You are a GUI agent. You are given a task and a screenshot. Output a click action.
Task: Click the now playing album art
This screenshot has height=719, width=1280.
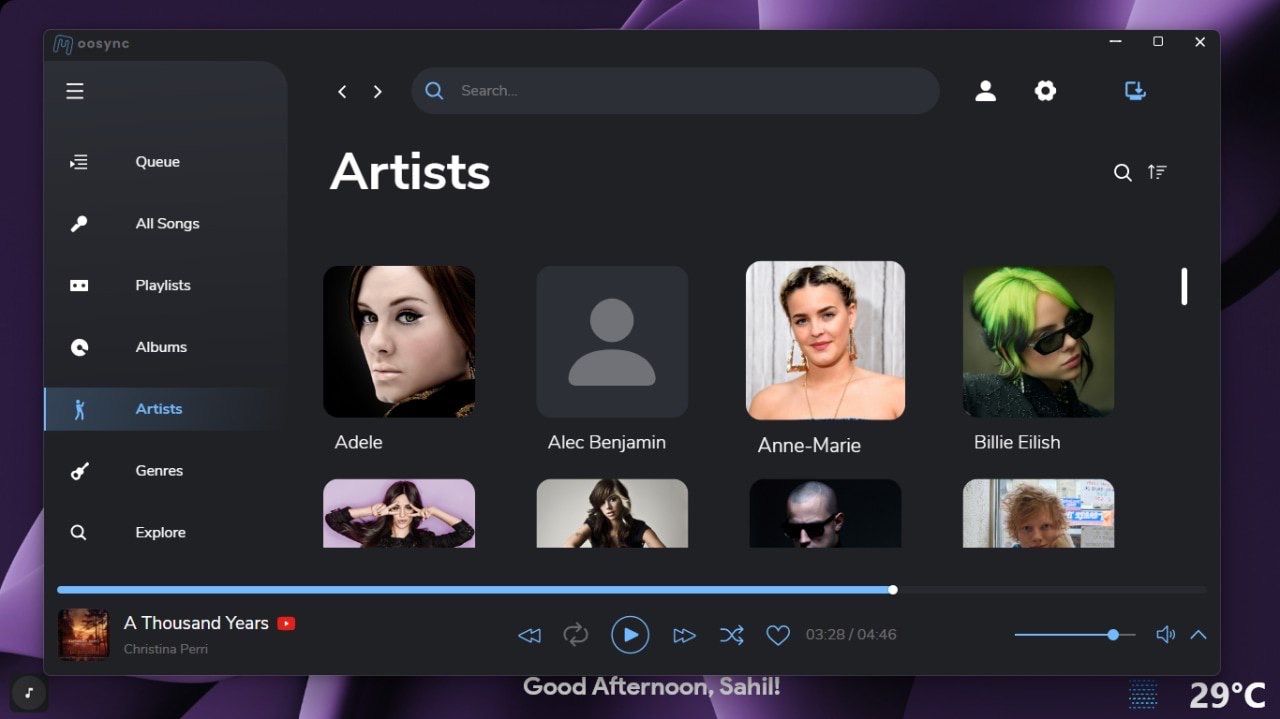click(84, 635)
